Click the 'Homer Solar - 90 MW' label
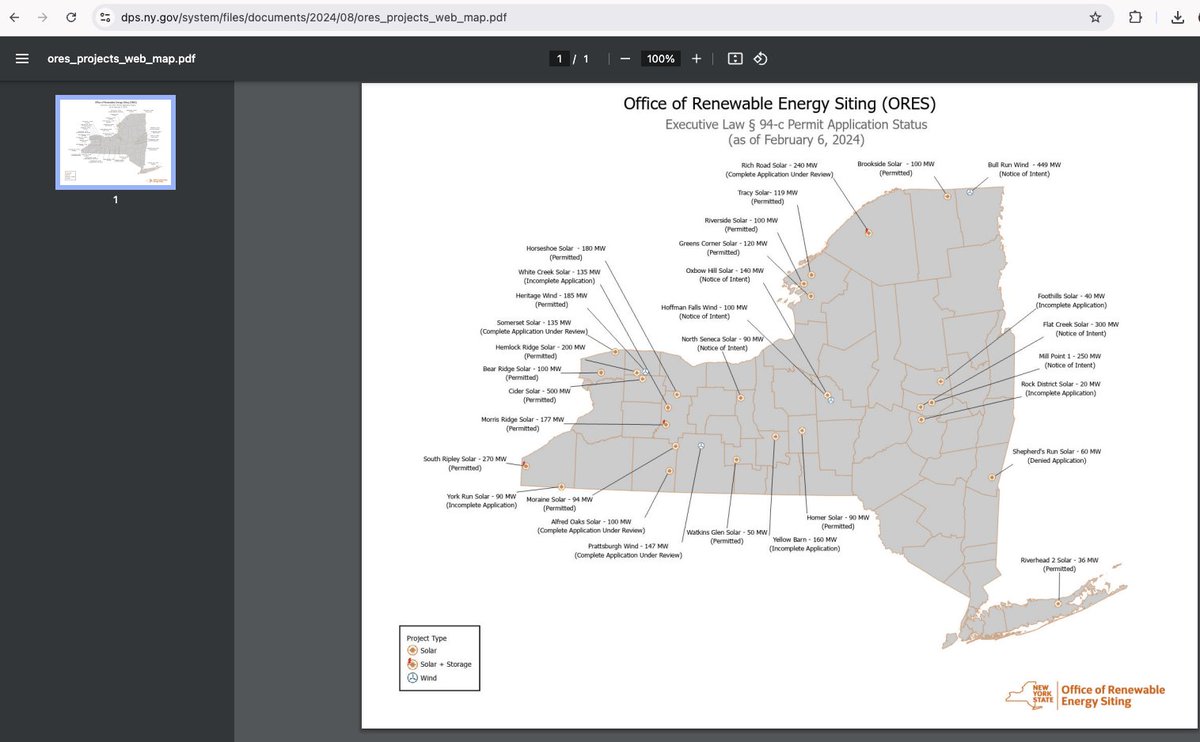Viewport: 1200px width, 742px height. [838, 518]
